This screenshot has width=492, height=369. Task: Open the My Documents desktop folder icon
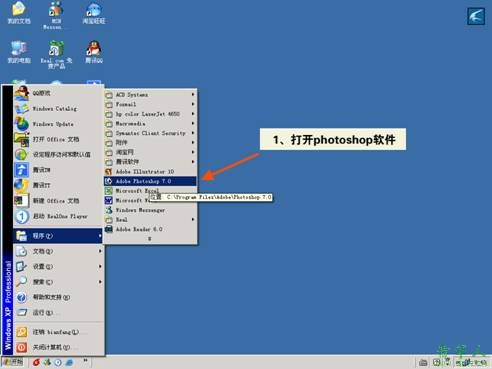(x=19, y=9)
